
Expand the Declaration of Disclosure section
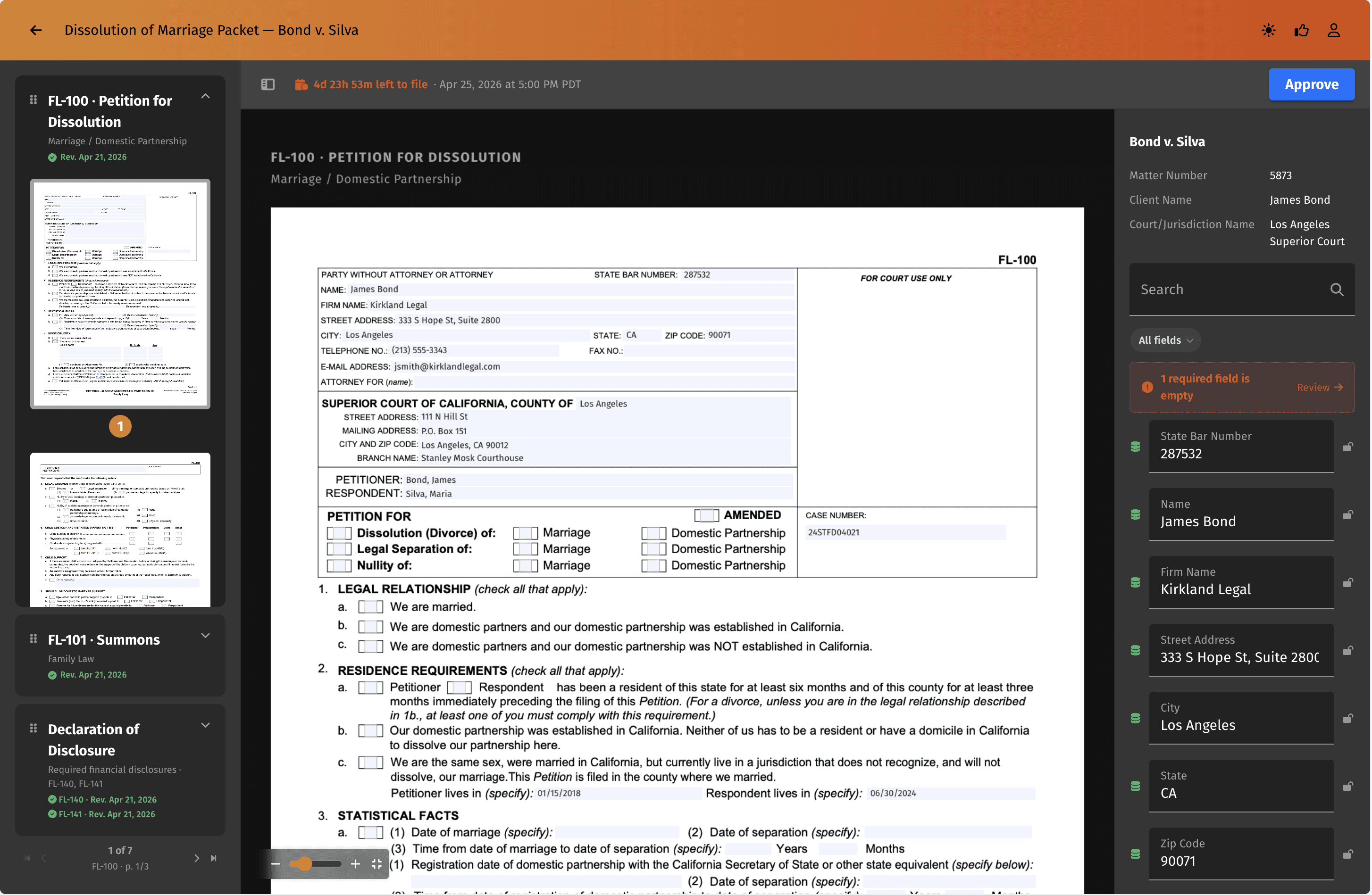(x=205, y=725)
